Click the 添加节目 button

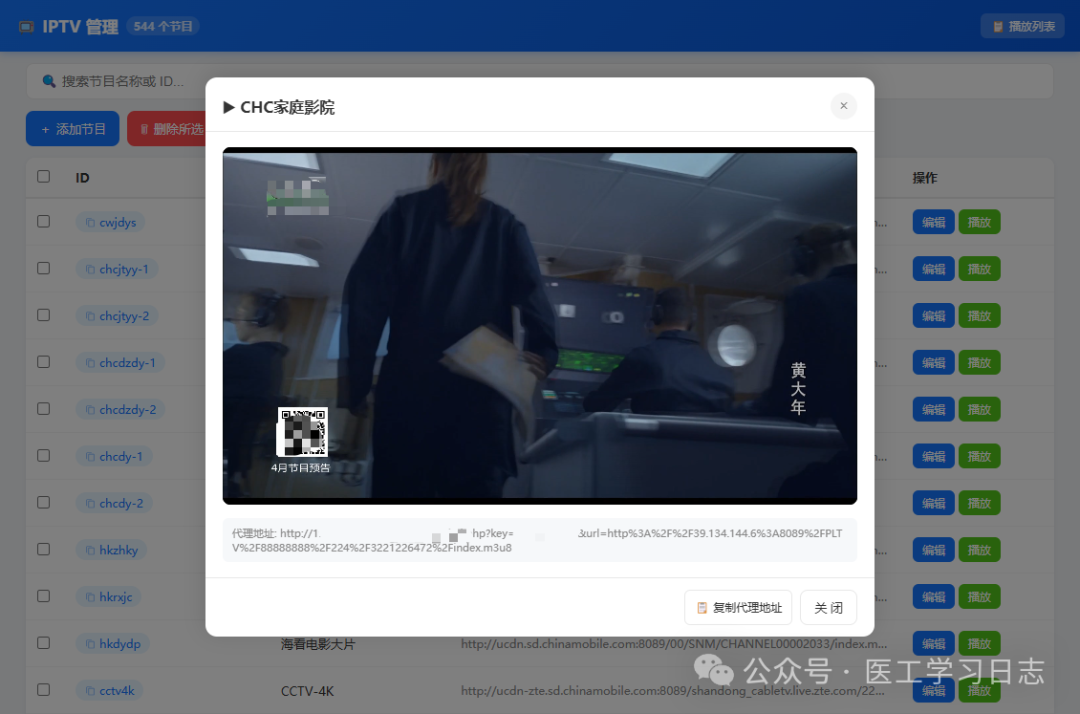(73, 129)
